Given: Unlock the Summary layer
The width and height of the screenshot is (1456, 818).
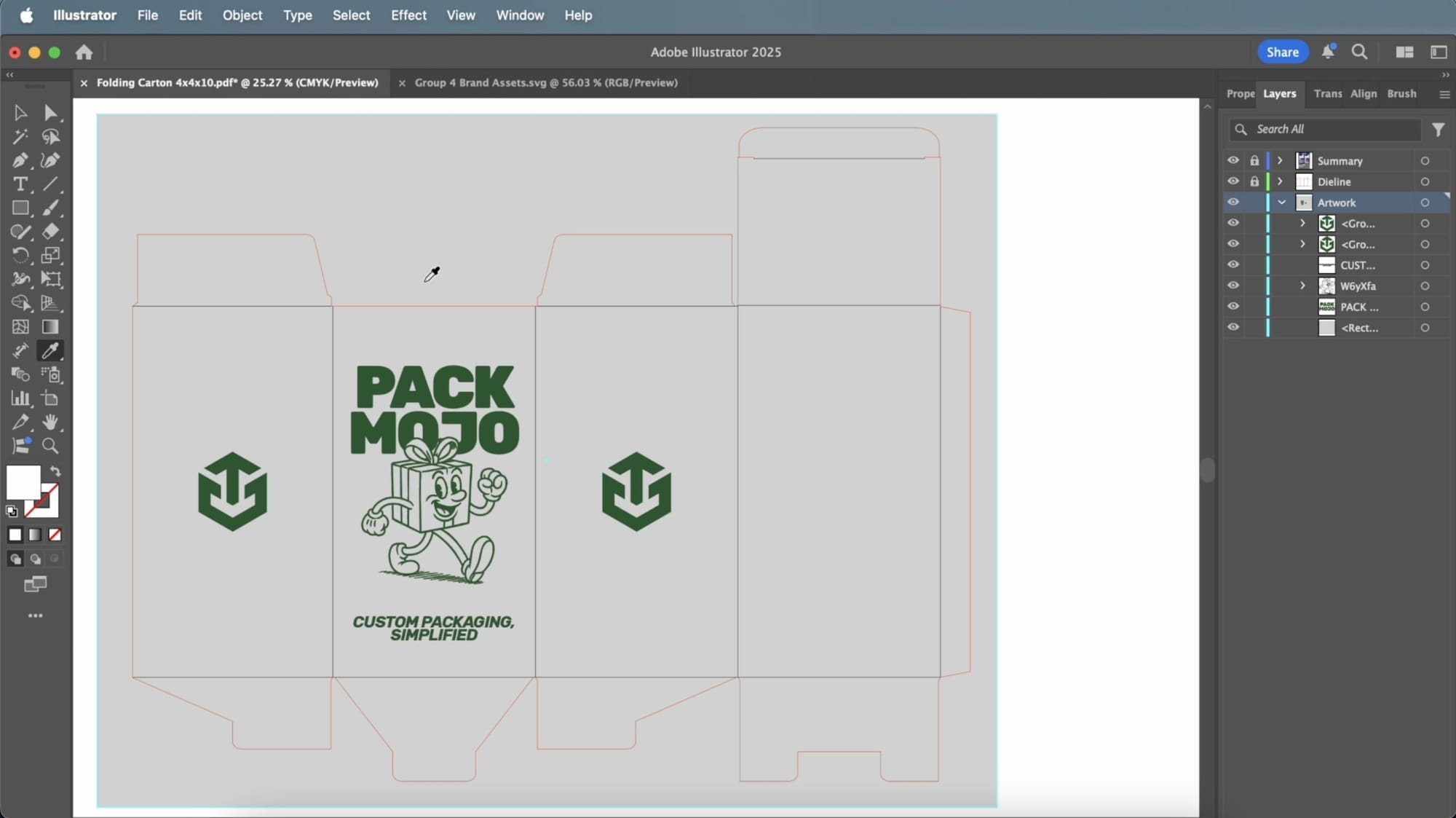Looking at the screenshot, I should coord(1254,160).
